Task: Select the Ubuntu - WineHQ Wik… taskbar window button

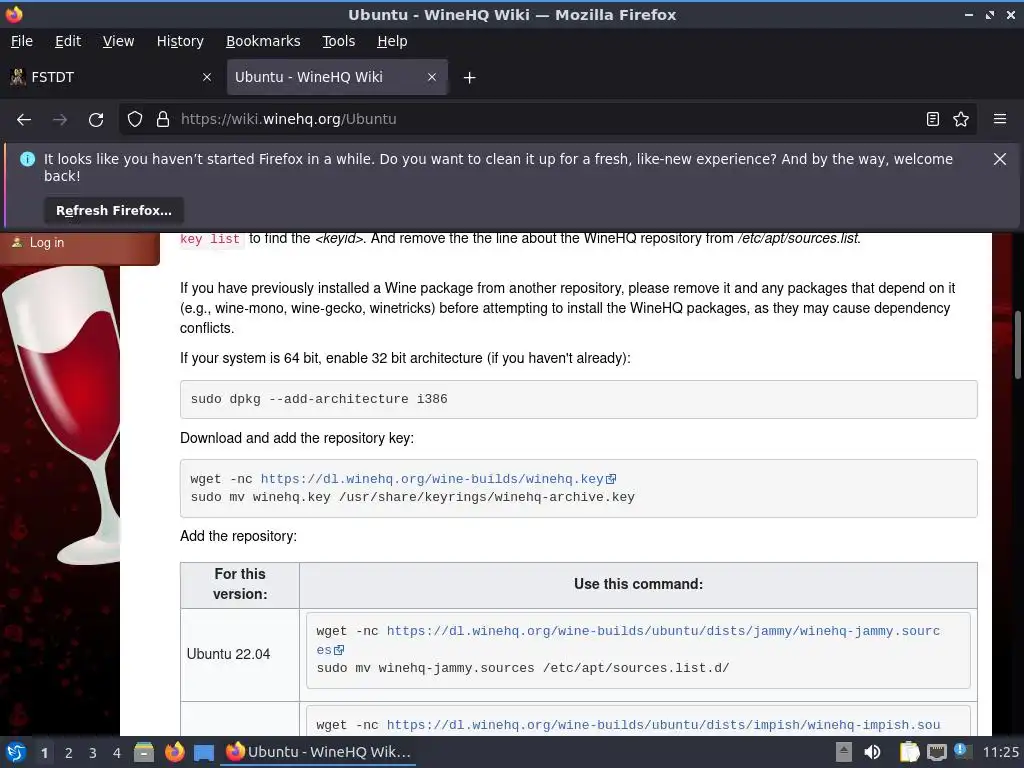Action: [319, 752]
